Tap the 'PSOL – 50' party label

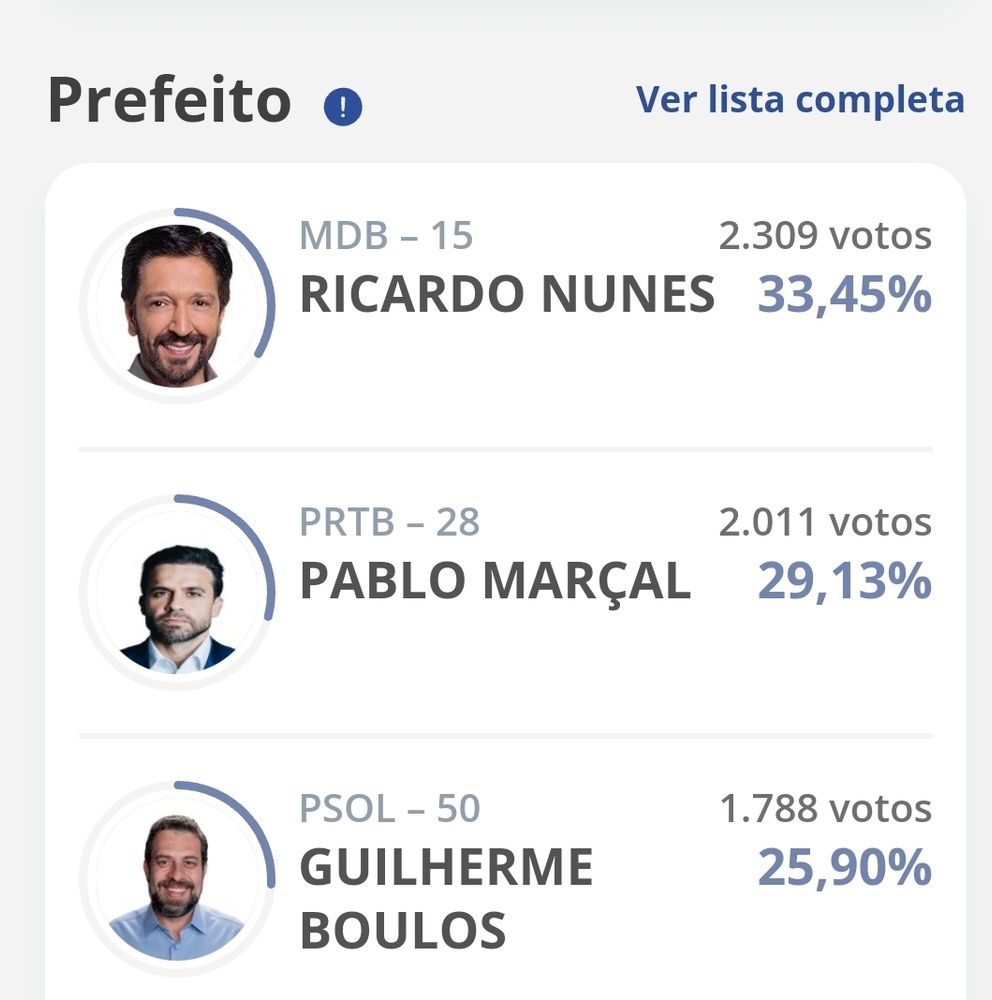(389, 808)
